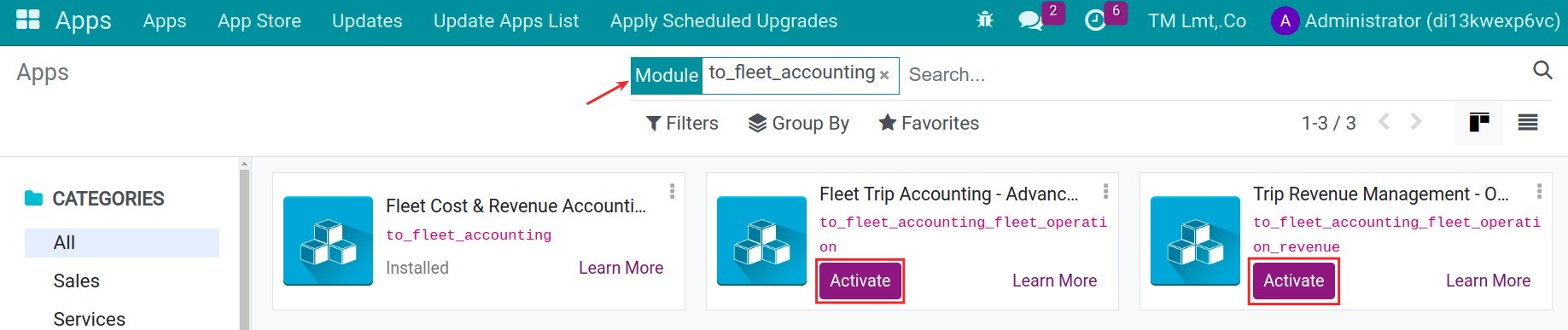
Task: Focus the Search input field
Action: pos(1212,75)
